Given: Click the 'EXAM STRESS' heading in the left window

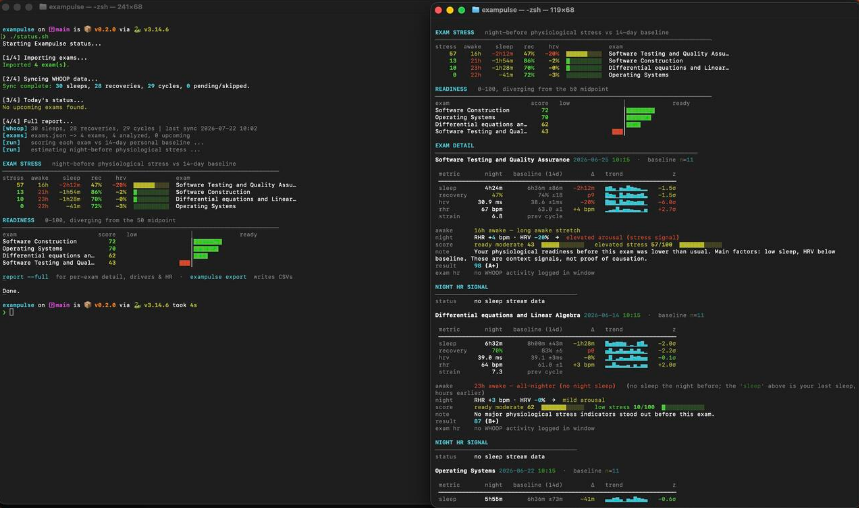Looking at the screenshot, I should click(22, 164).
